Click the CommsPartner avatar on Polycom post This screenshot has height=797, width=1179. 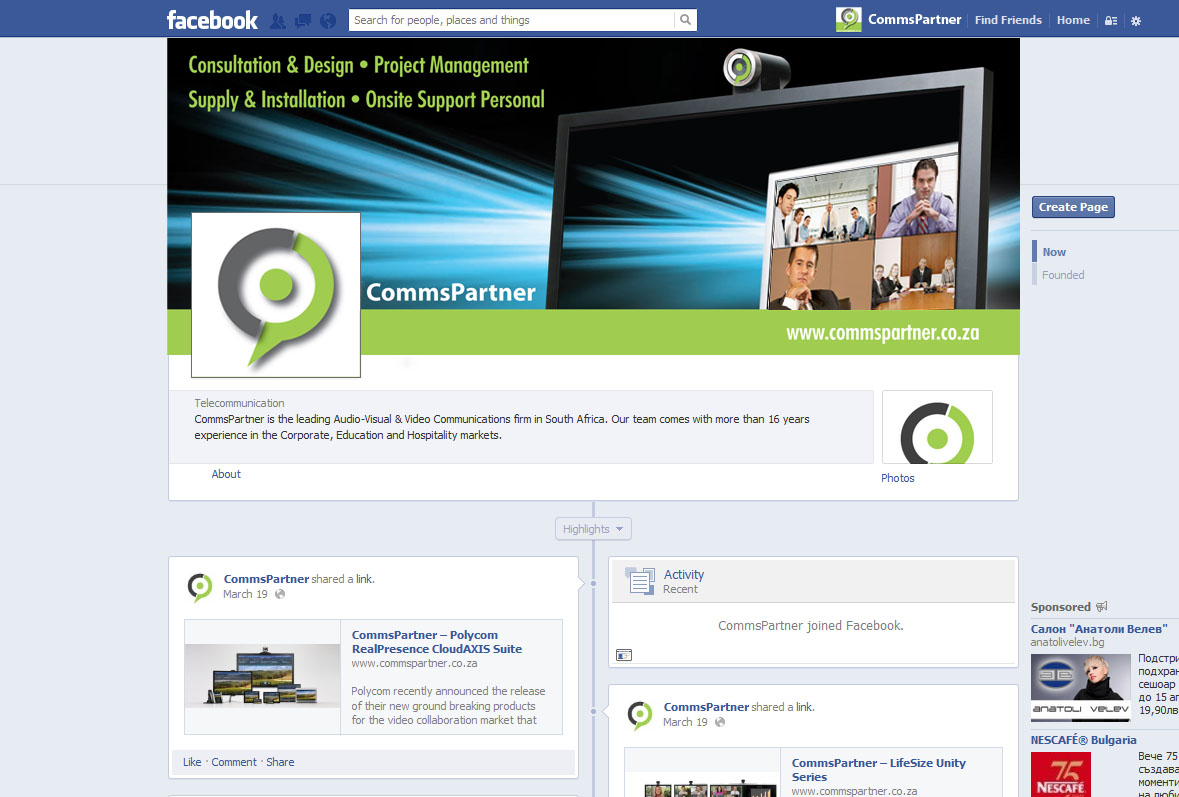[200, 587]
